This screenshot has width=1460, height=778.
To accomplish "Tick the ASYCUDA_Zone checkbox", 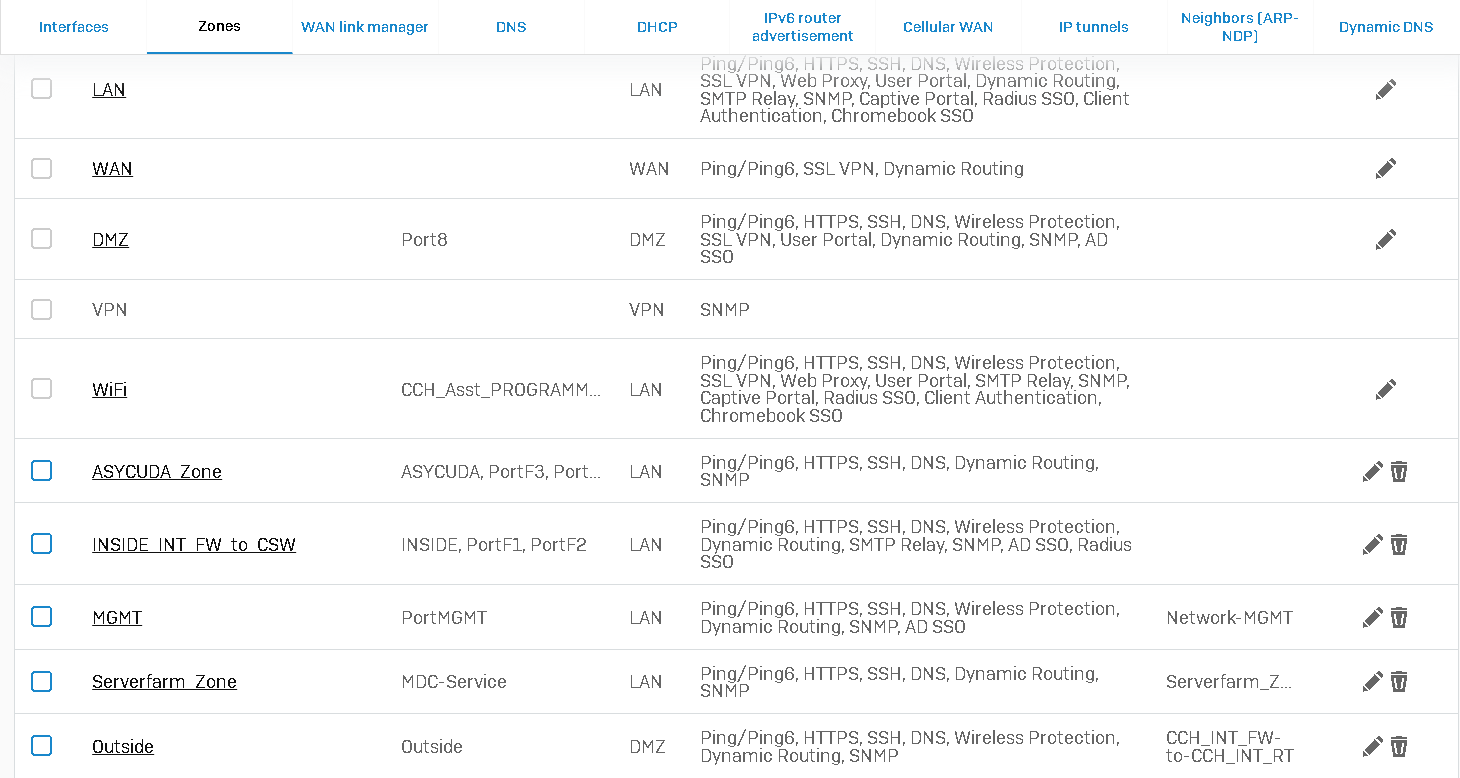I will tap(41, 470).
